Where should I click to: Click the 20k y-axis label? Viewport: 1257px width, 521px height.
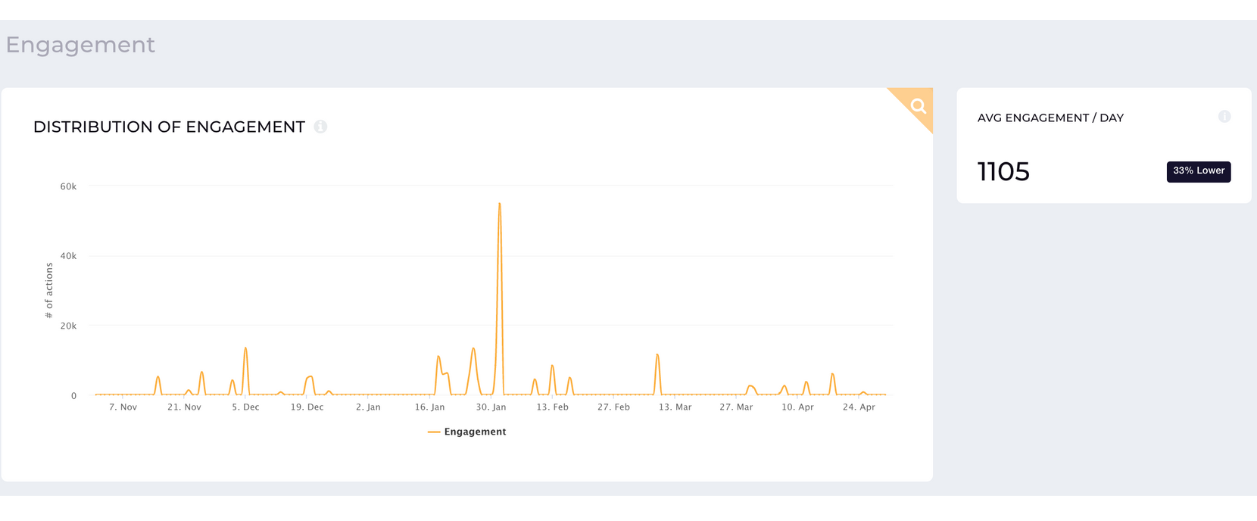tap(68, 326)
